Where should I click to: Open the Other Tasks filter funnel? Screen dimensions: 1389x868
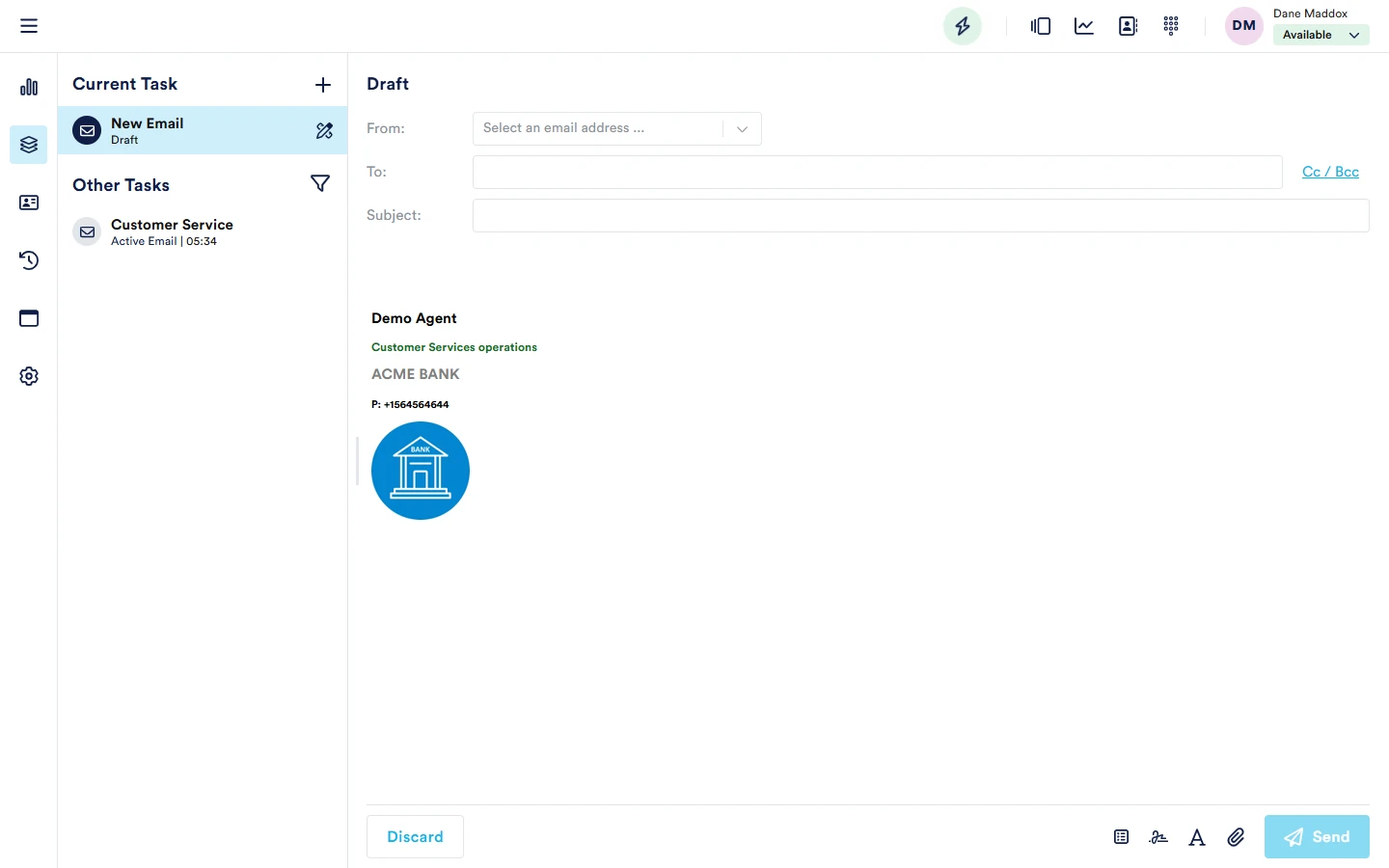pyautogui.click(x=320, y=183)
